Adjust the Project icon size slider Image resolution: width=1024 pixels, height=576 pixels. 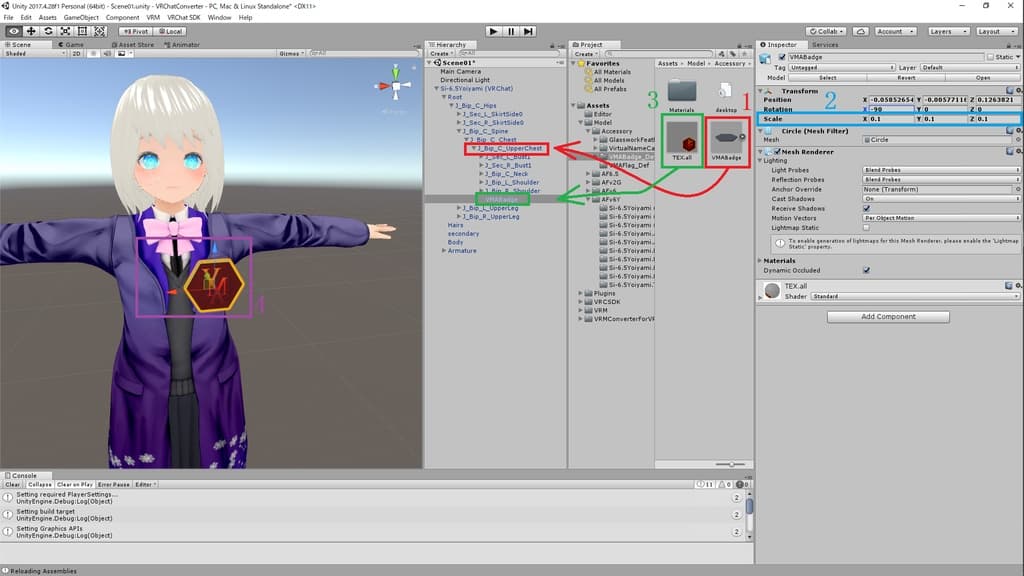[x=733, y=464]
